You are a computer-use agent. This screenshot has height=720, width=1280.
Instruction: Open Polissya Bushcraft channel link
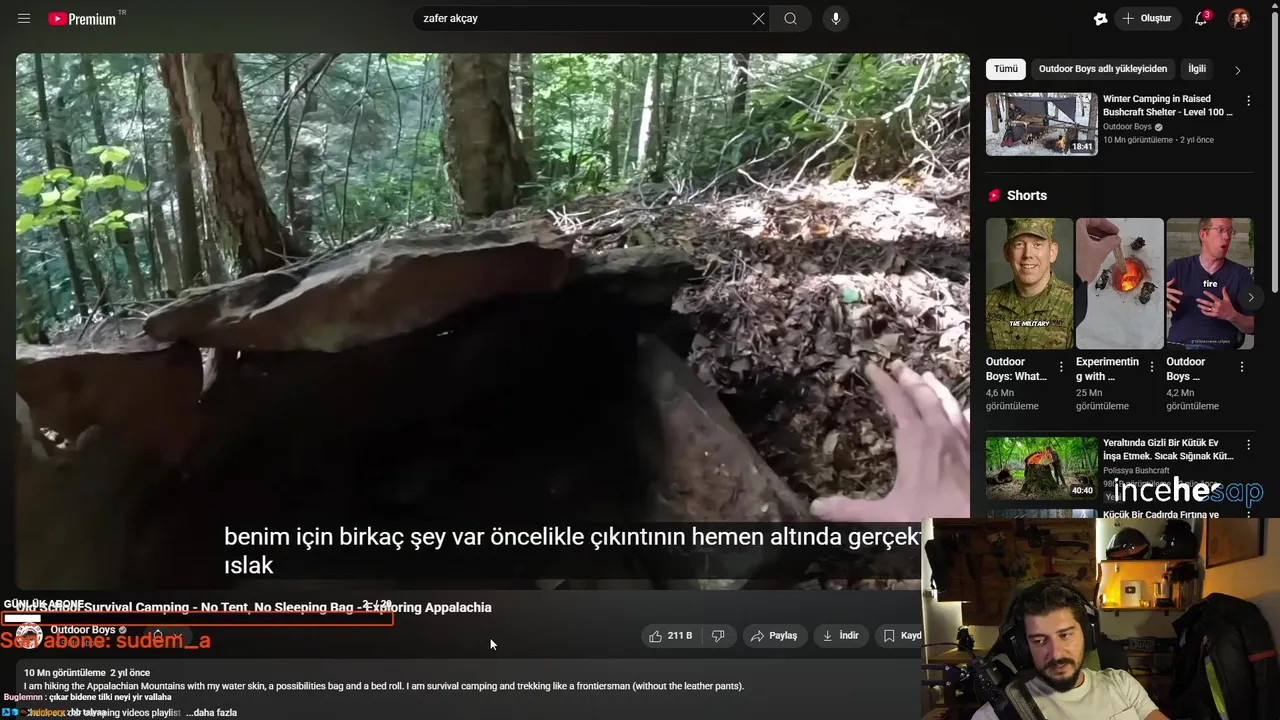1136,471
